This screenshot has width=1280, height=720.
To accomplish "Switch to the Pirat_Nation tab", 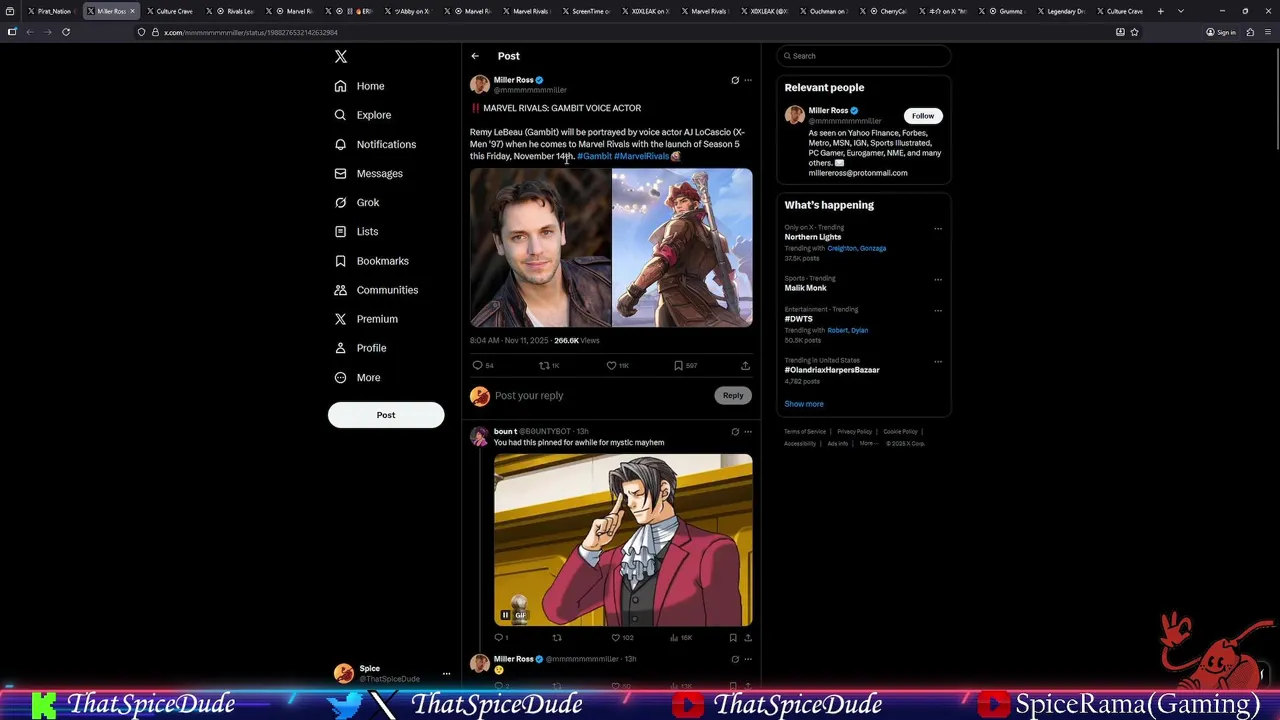I will point(50,11).
